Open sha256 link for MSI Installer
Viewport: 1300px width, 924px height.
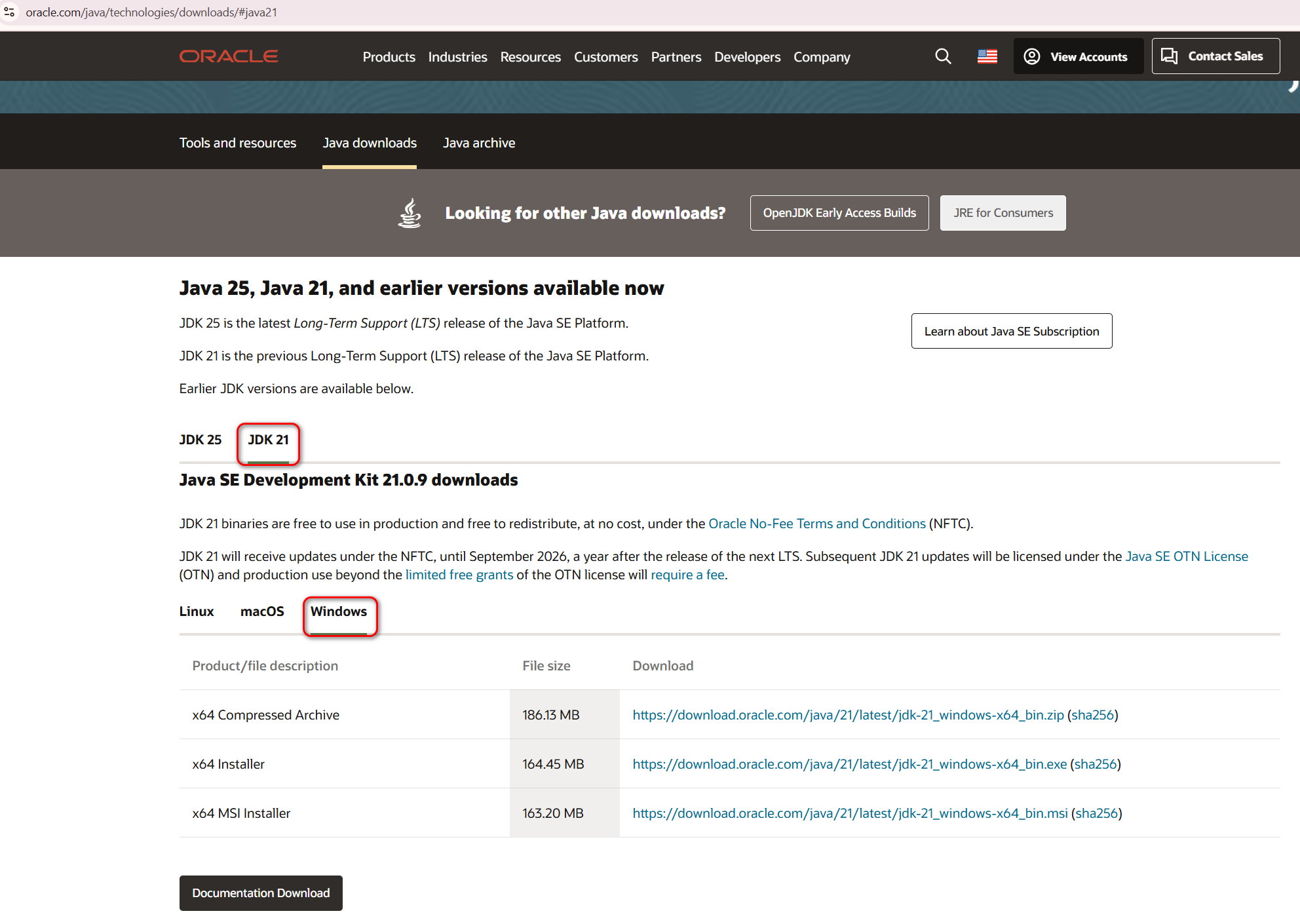pyautogui.click(x=1096, y=813)
